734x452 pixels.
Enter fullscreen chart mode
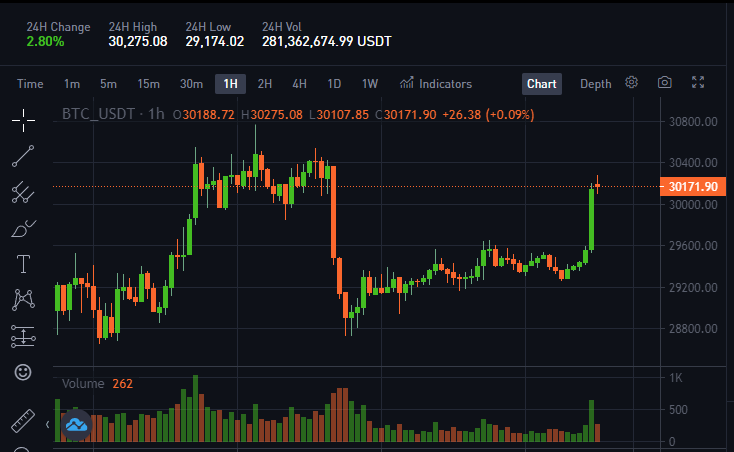[698, 82]
